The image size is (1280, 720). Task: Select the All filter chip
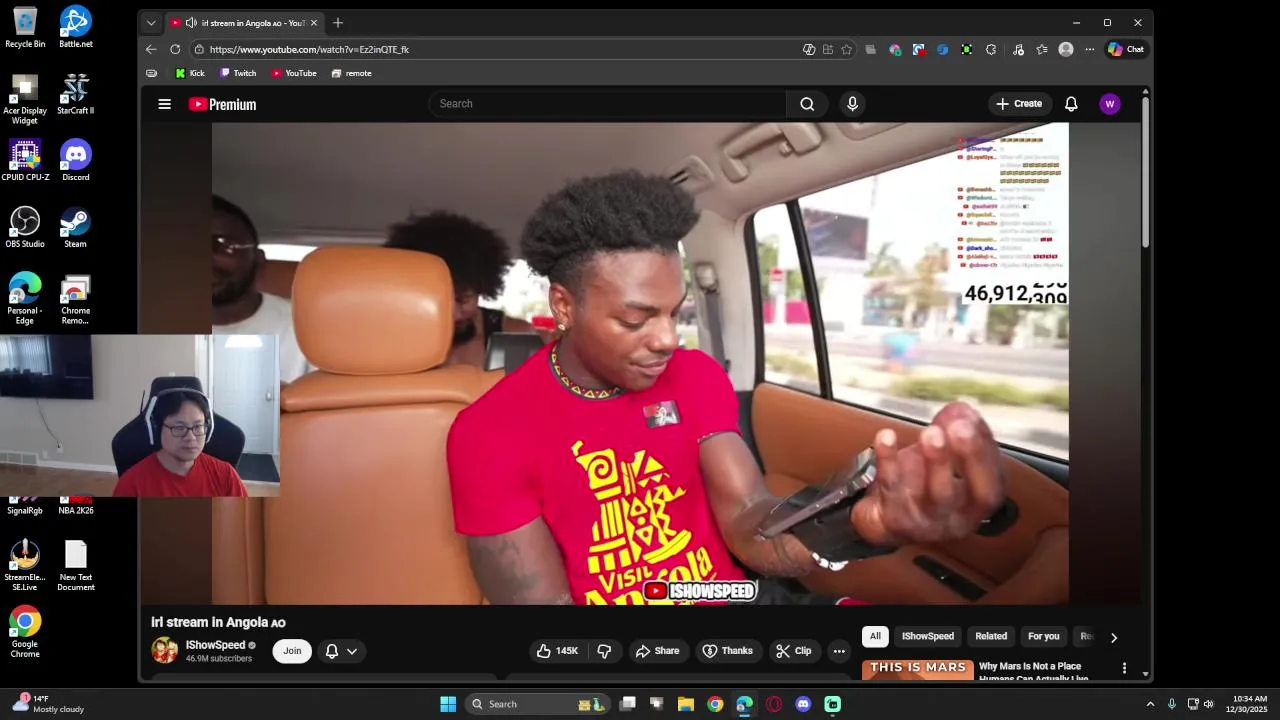coord(875,636)
